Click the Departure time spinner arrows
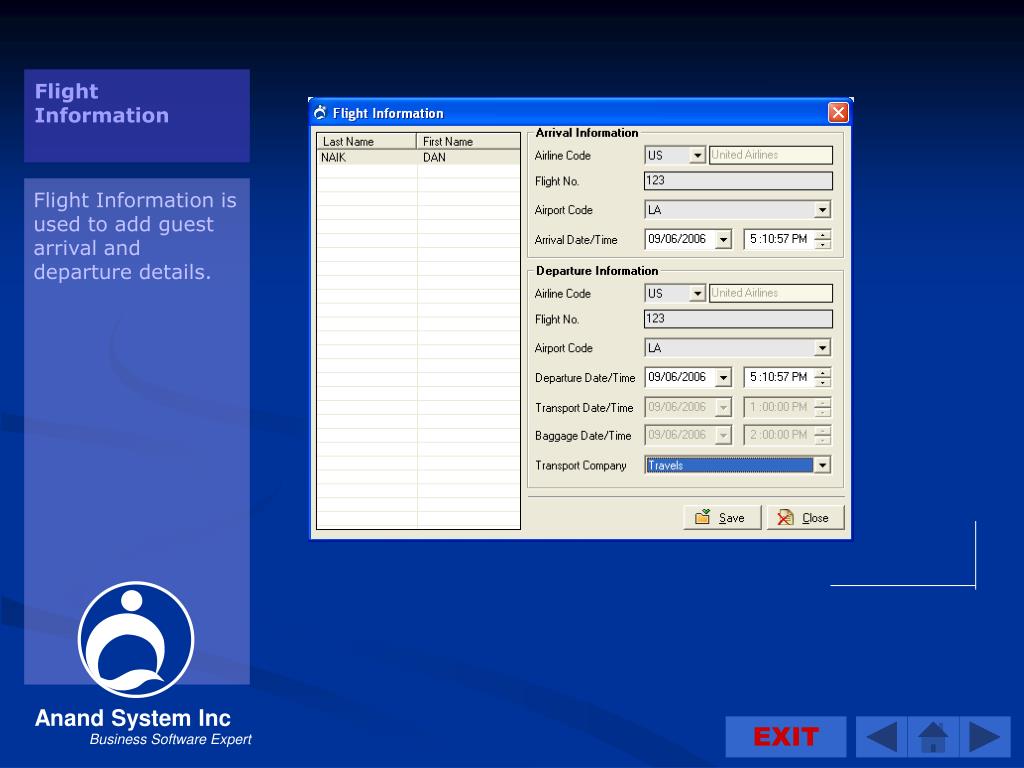Image resolution: width=1024 pixels, height=768 pixels. (823, 377)
